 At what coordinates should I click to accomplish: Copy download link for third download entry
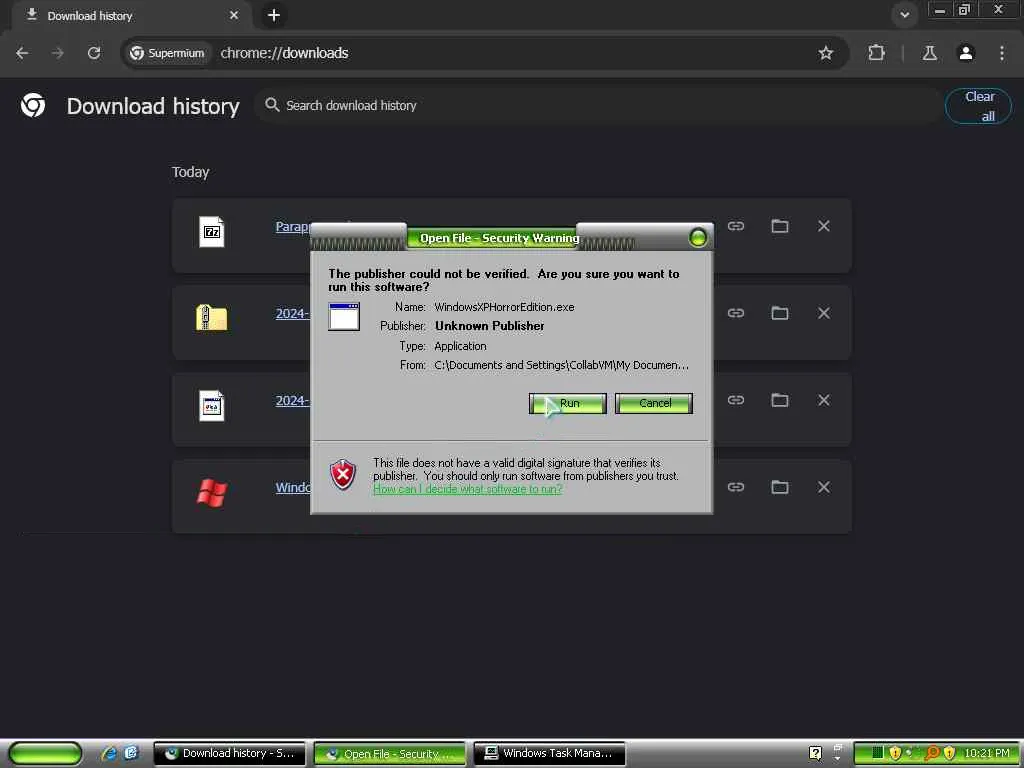pos(736,400)
